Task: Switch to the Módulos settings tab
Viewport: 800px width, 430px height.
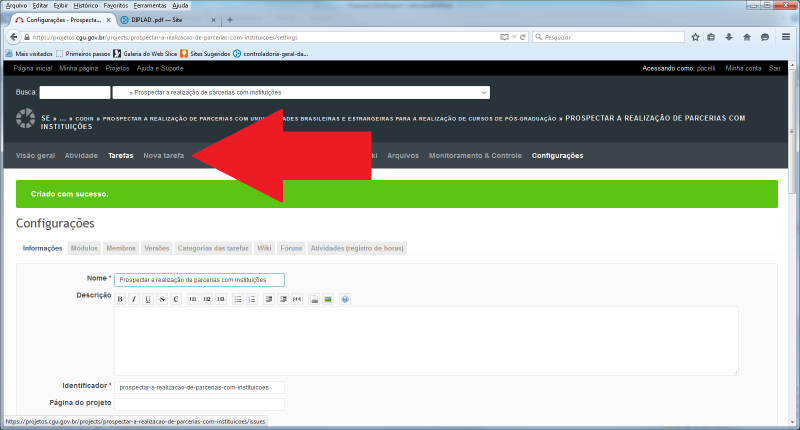Action: coord(84,248)
